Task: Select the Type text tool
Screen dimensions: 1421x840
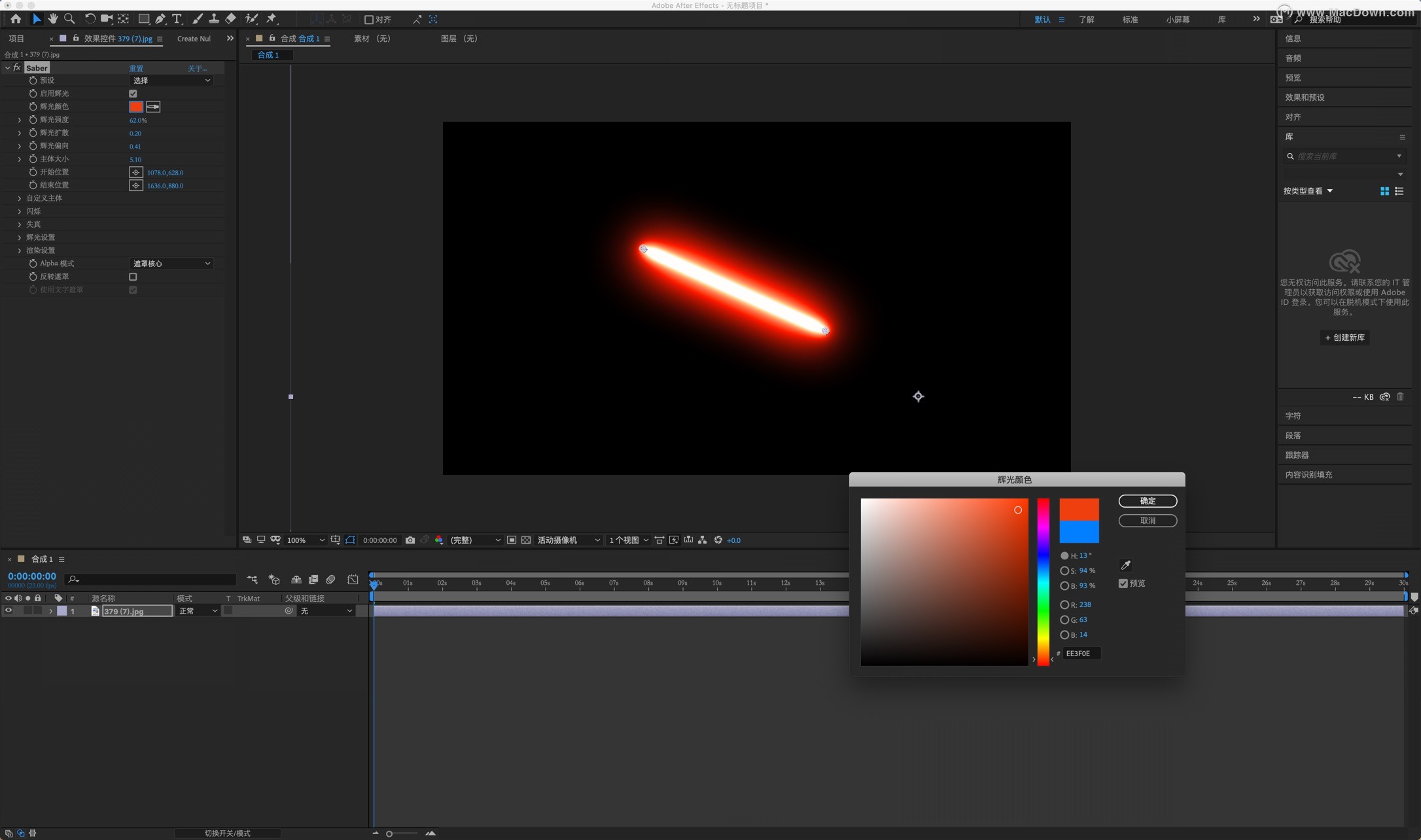Action: pos(177,19)
